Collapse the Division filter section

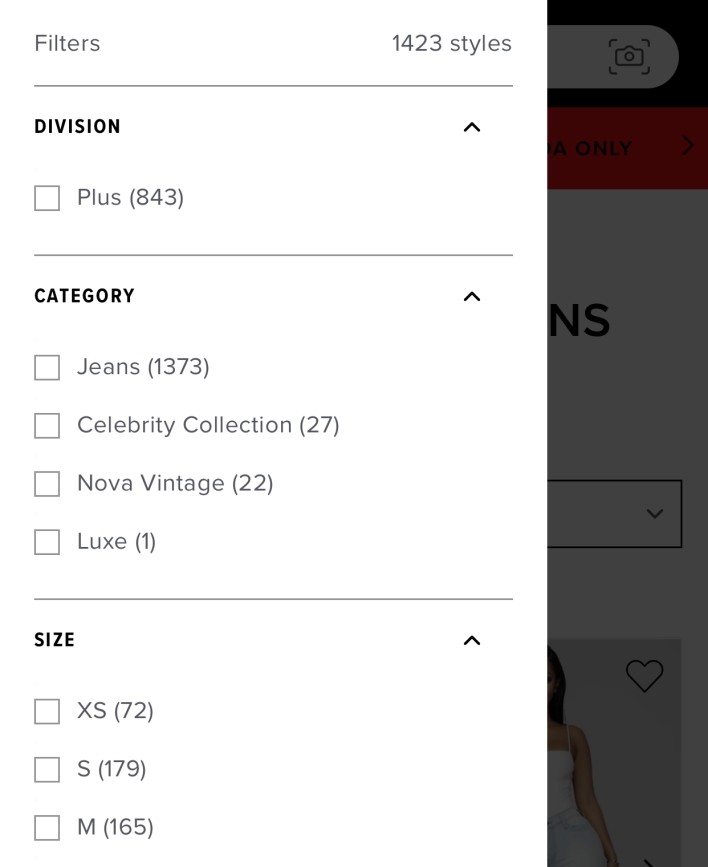coord(472,127)
